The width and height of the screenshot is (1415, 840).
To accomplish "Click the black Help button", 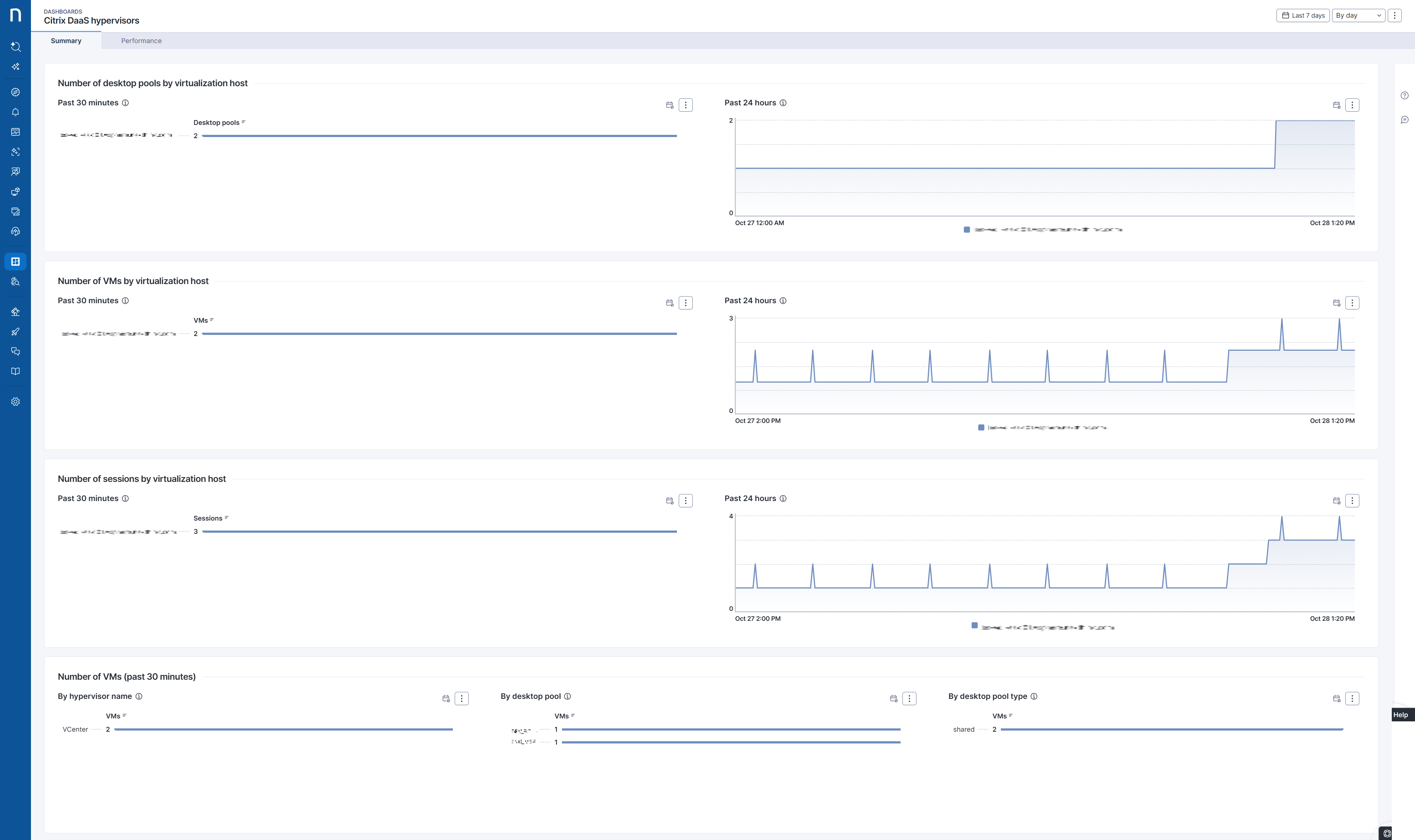I will point(1400,715).
